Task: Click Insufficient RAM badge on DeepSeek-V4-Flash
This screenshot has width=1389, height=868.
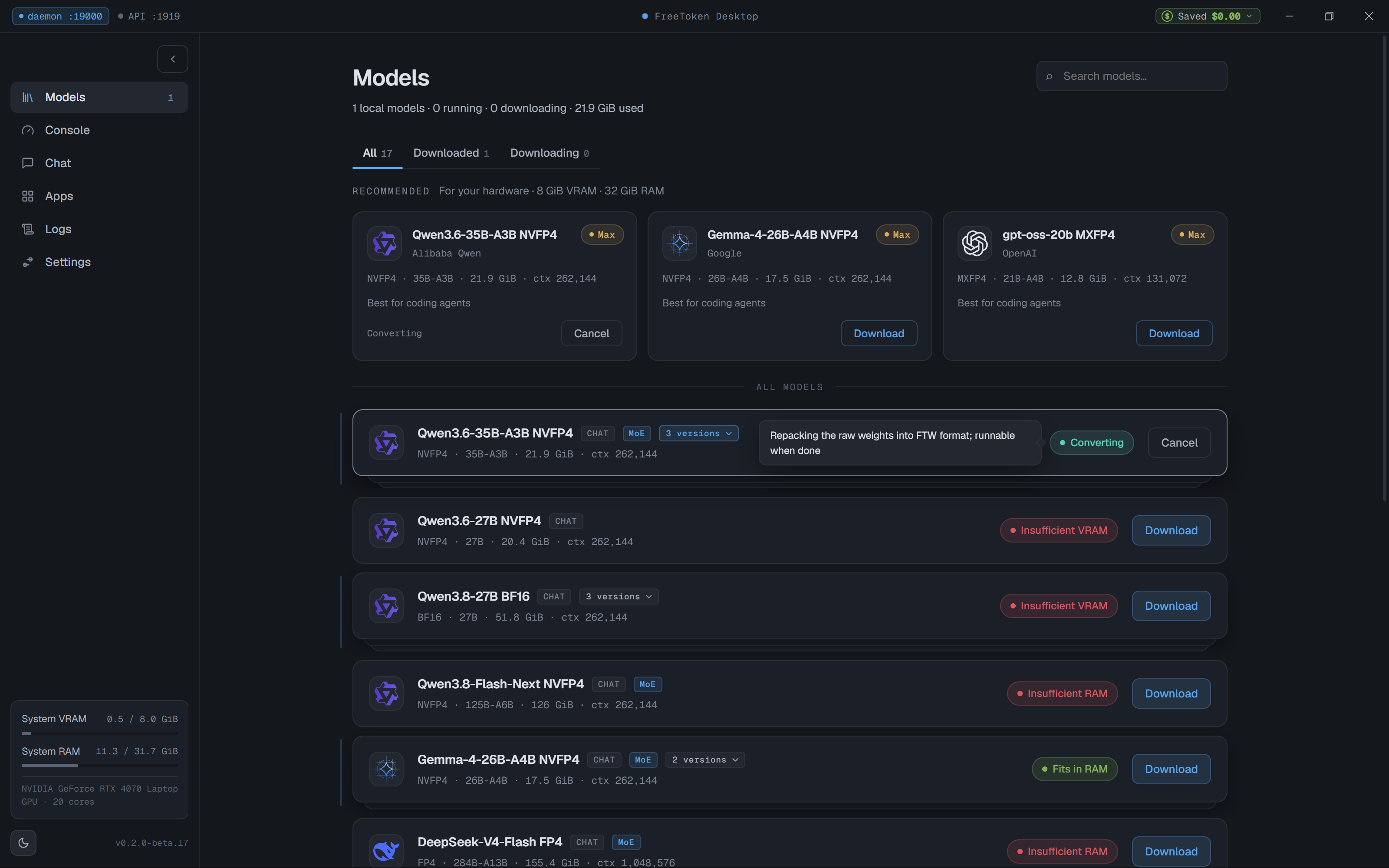Action: pyautogui.click(x=1062, y=852)
